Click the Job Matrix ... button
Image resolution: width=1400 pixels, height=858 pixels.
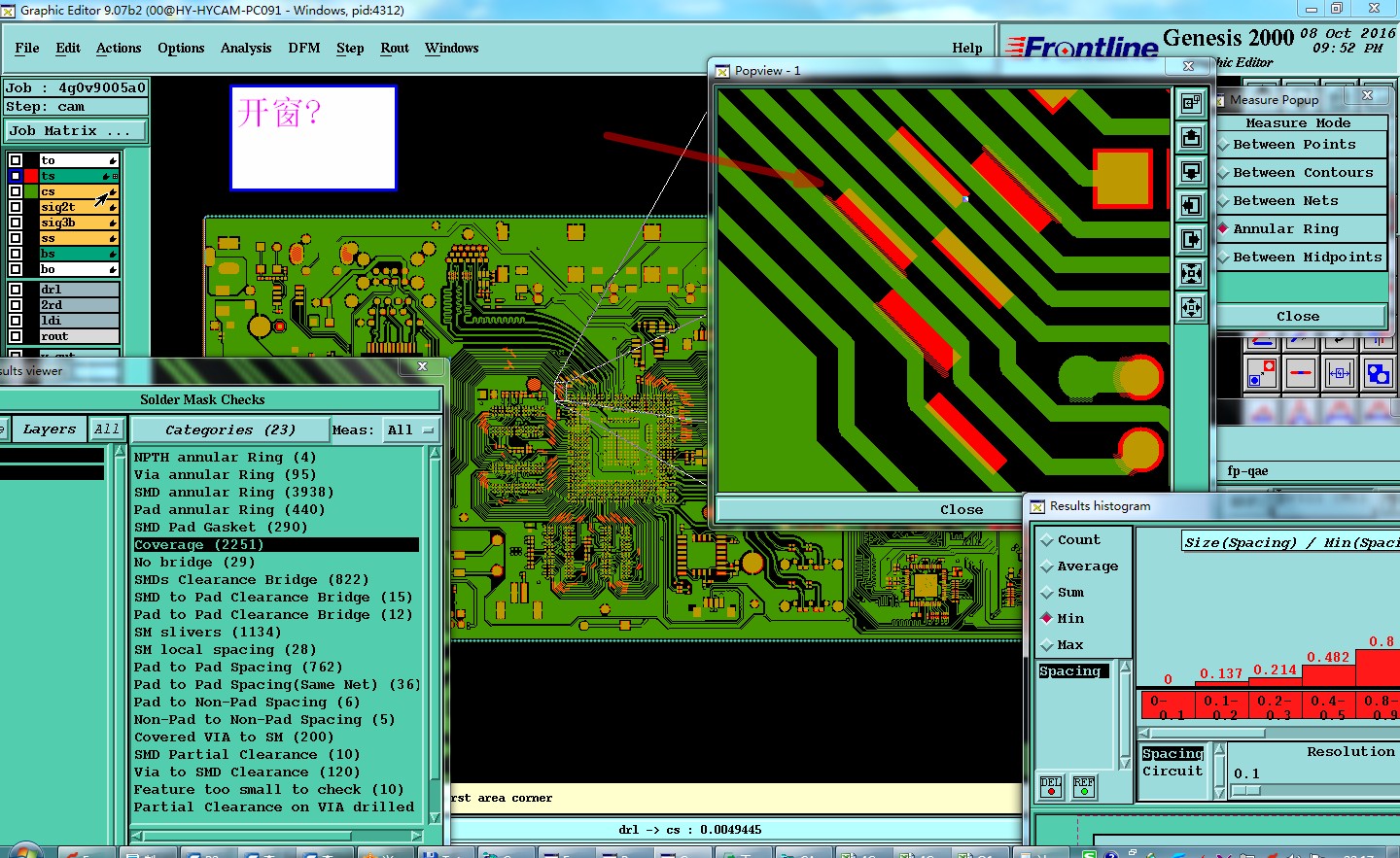point(77,130)
